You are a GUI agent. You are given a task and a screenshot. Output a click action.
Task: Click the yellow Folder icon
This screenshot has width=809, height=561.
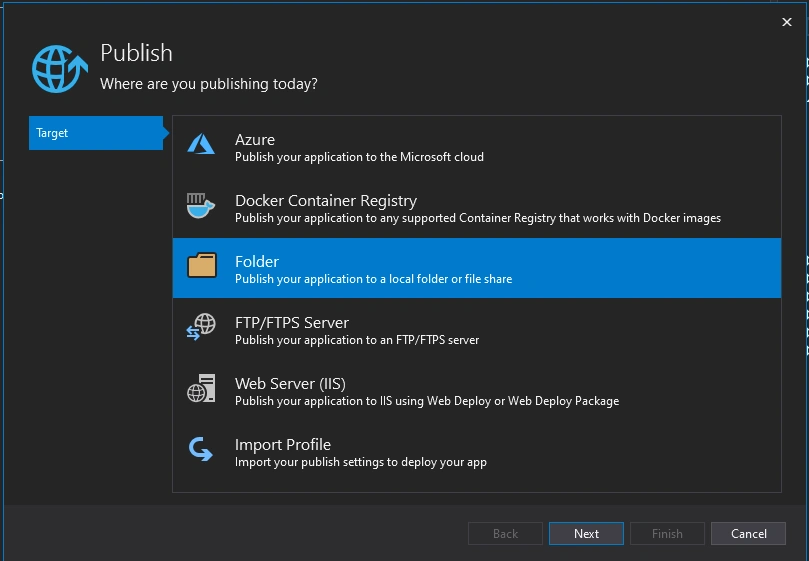tap(202, 265)
